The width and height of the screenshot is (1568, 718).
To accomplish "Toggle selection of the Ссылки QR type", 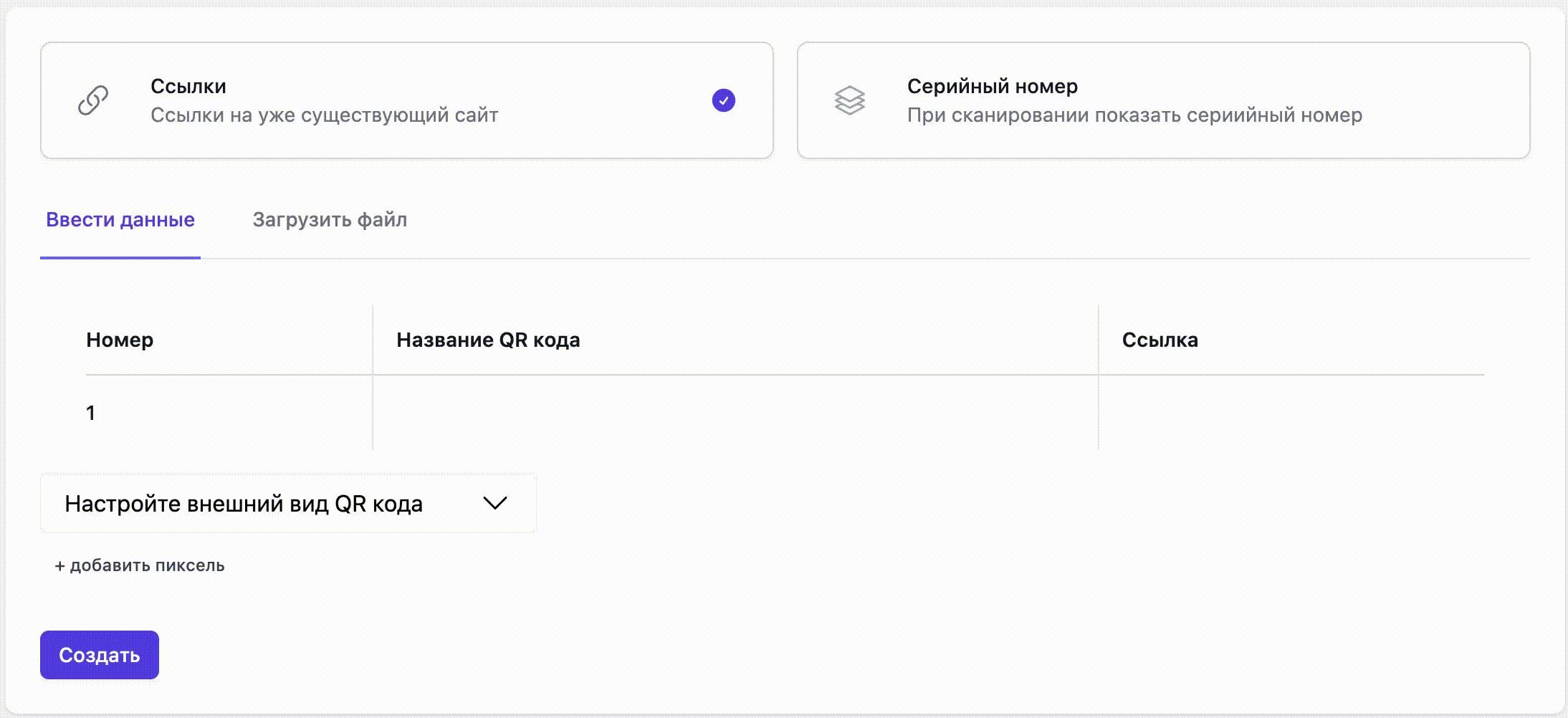I will [408, 100].
